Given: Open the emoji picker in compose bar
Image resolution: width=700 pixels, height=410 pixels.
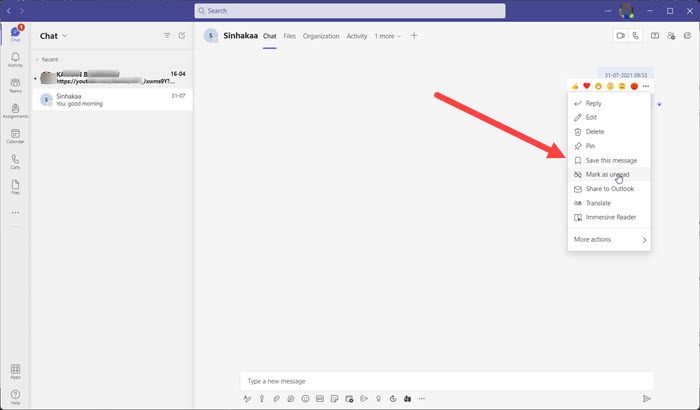Looking at the screenshot, I should coord(305,399).
